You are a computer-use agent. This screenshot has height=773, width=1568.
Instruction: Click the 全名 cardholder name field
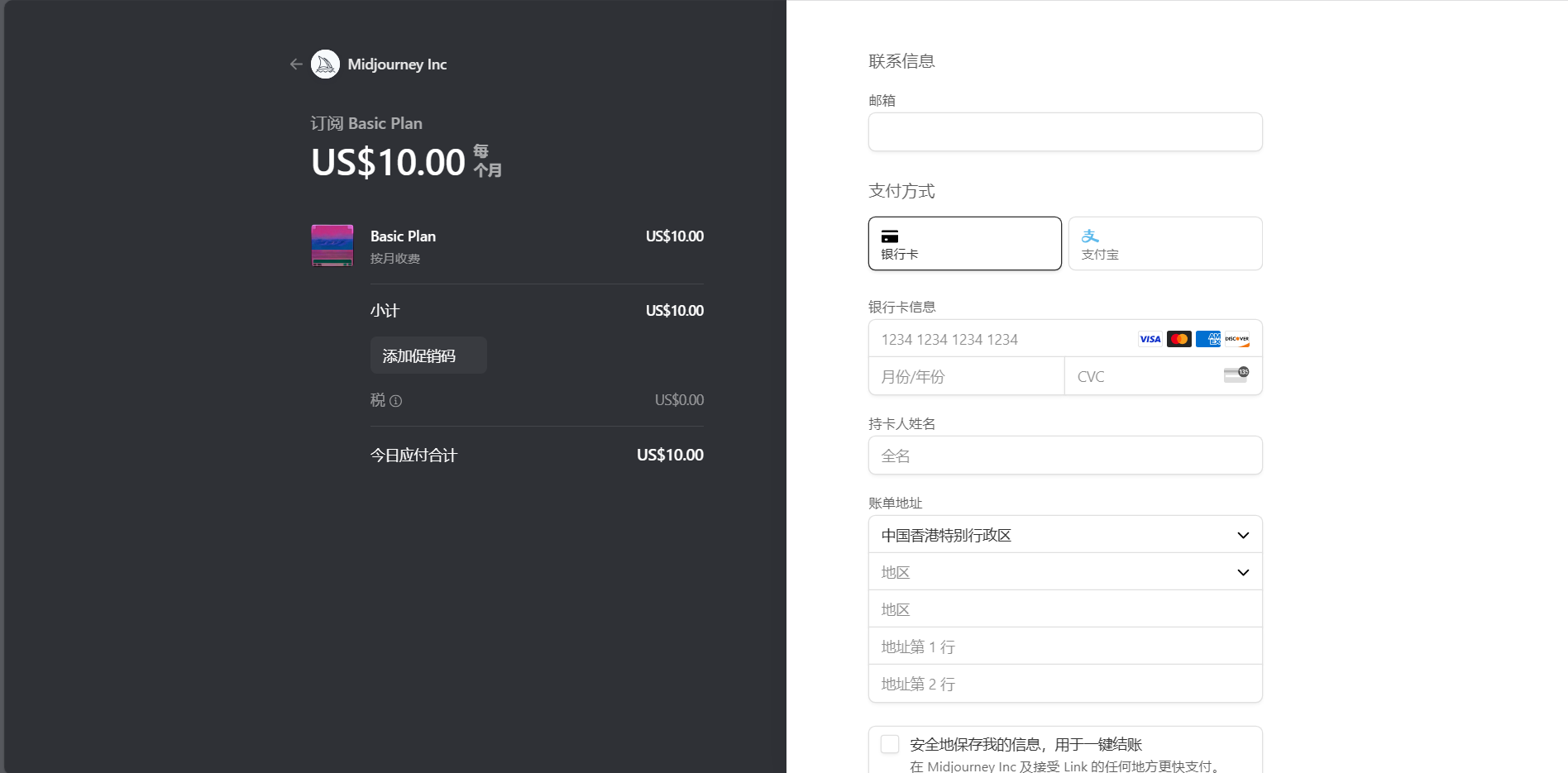coord(1065,456)
